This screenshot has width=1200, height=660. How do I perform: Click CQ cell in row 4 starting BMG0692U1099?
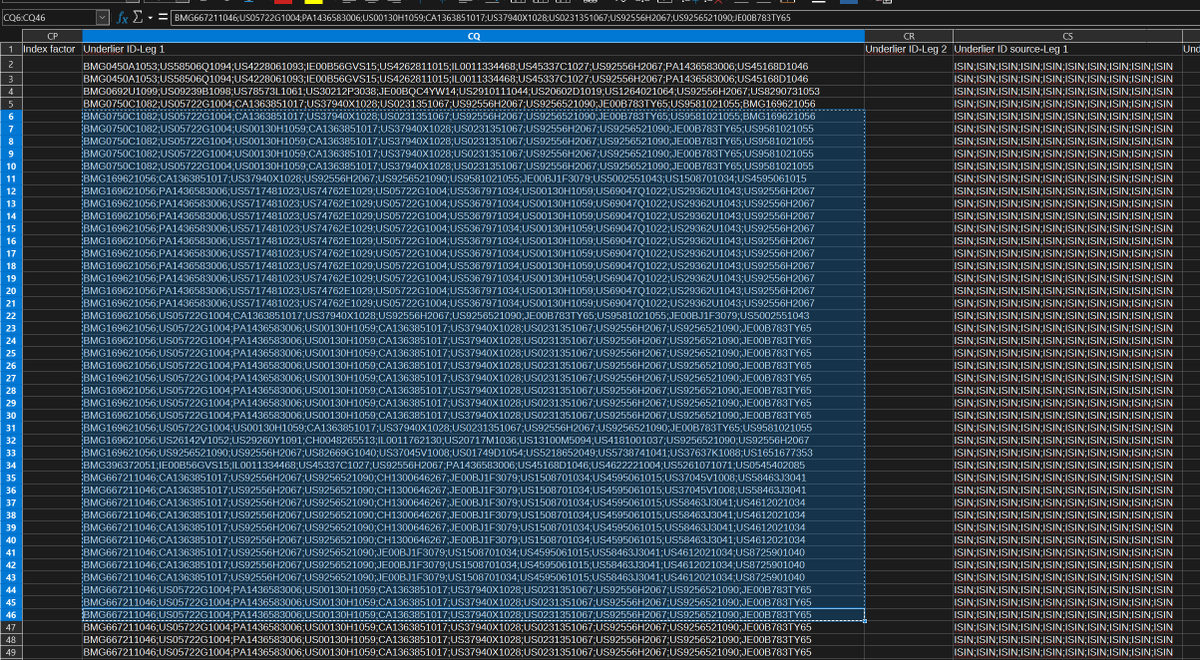pos(472,91)
